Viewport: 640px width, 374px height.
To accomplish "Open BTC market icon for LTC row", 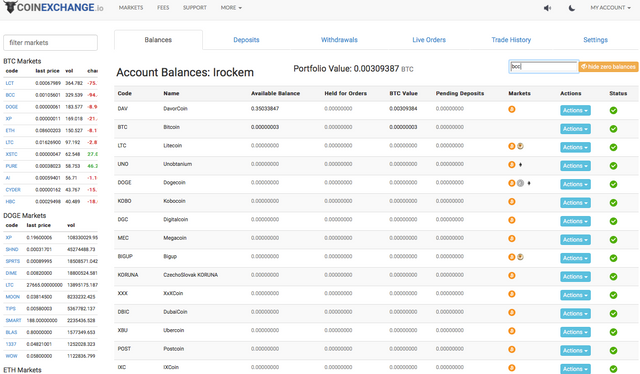I will 511,146.
